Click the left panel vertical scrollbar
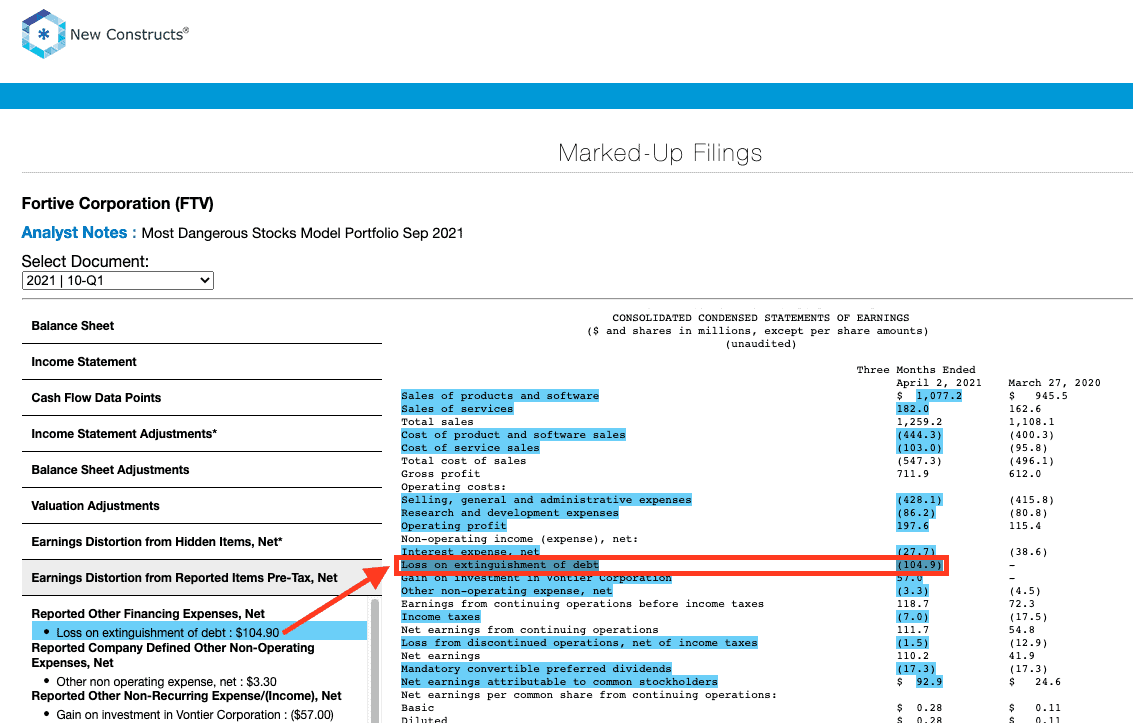 pyautogui.click(x=375, y=660)
